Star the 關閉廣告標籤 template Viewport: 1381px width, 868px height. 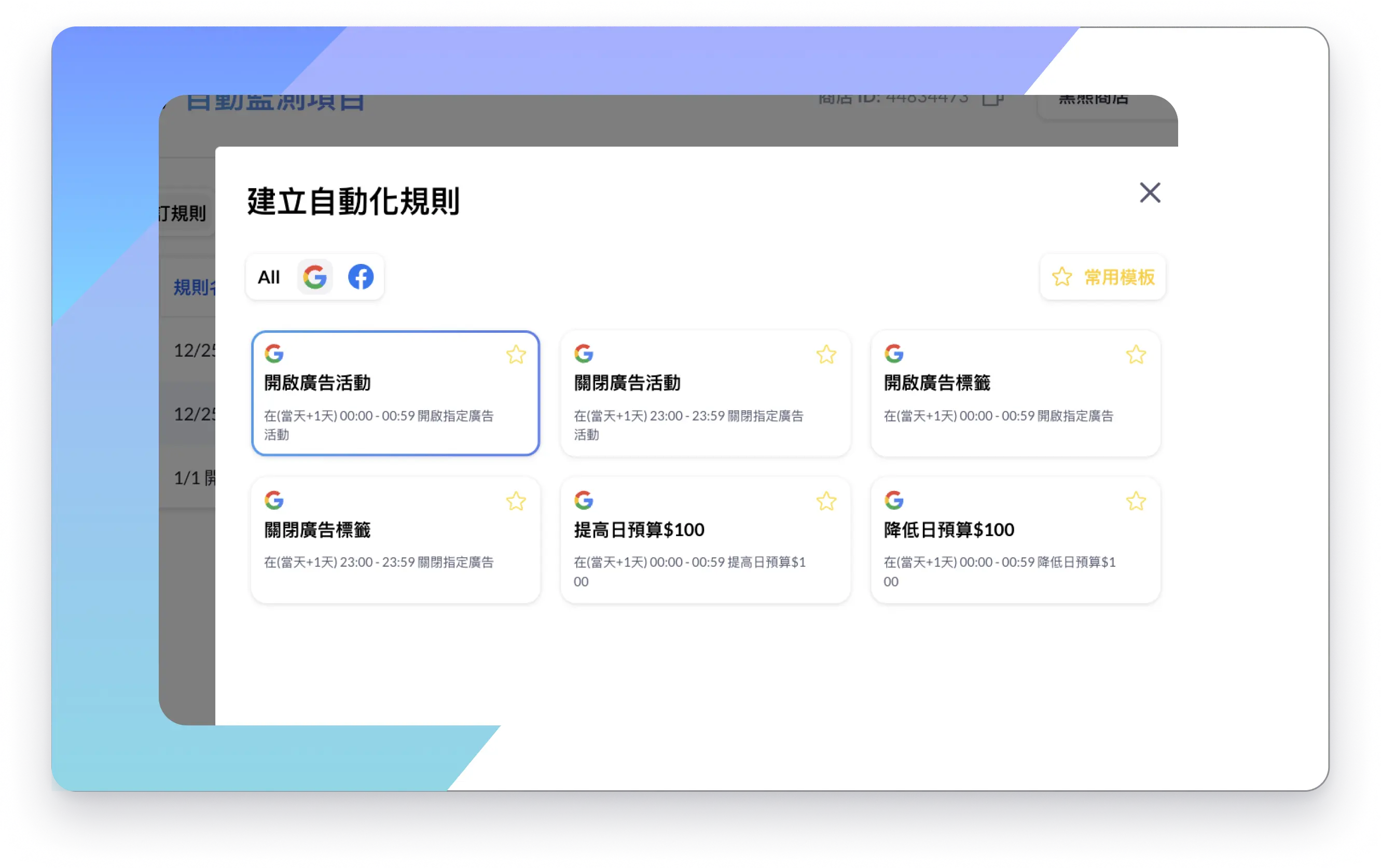pyautogui.click(x=516, y=501)
